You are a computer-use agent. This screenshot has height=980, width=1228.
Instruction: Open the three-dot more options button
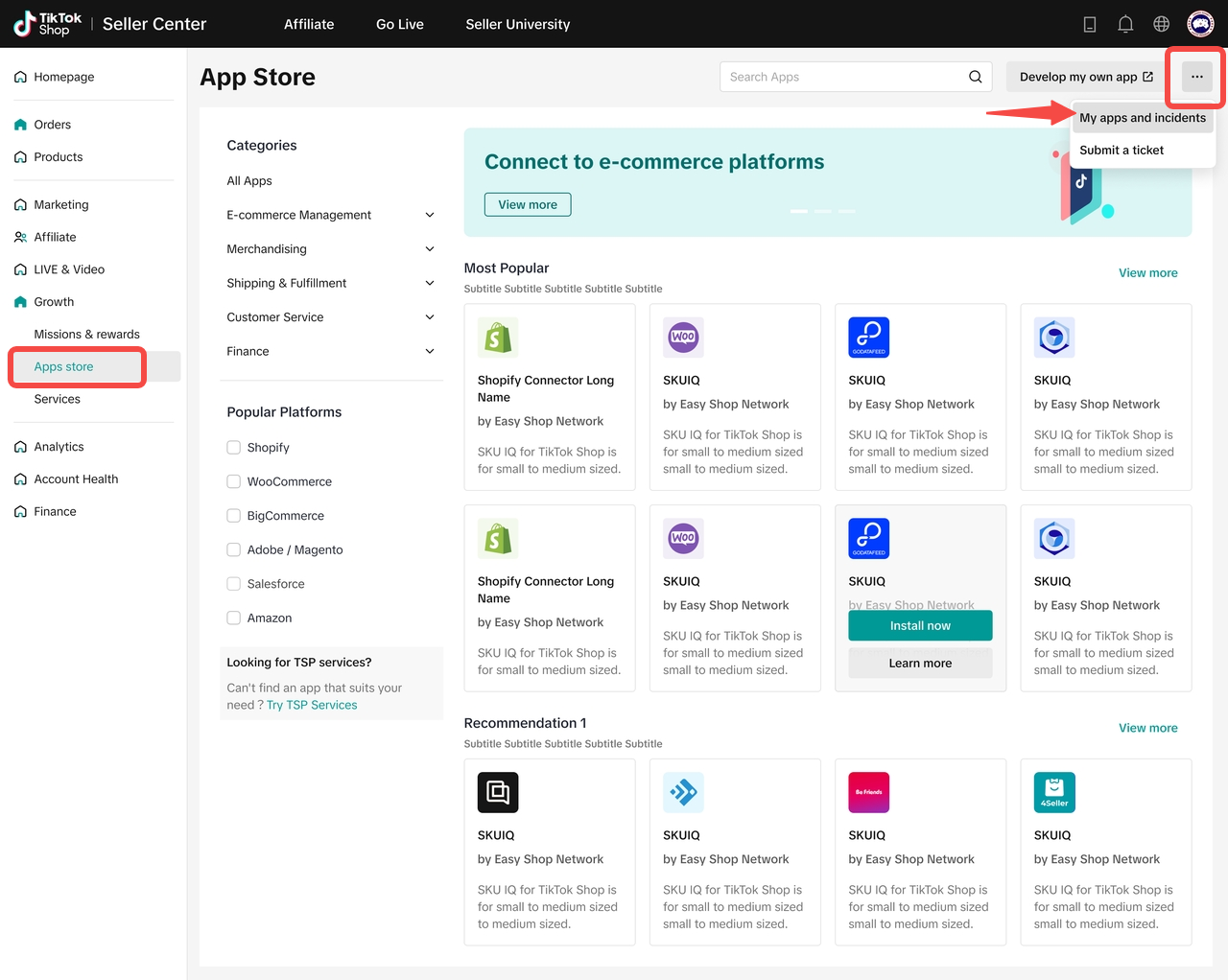(x=1196, y=77)
